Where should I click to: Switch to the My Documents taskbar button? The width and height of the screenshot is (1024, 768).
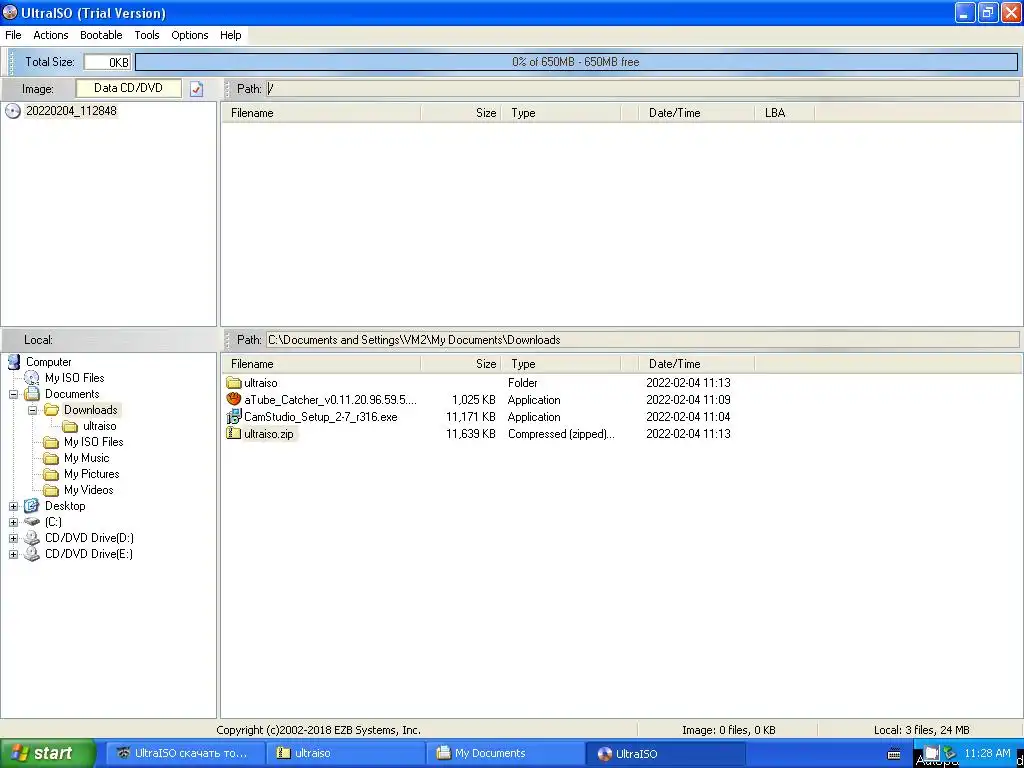(x=506, y=753)
